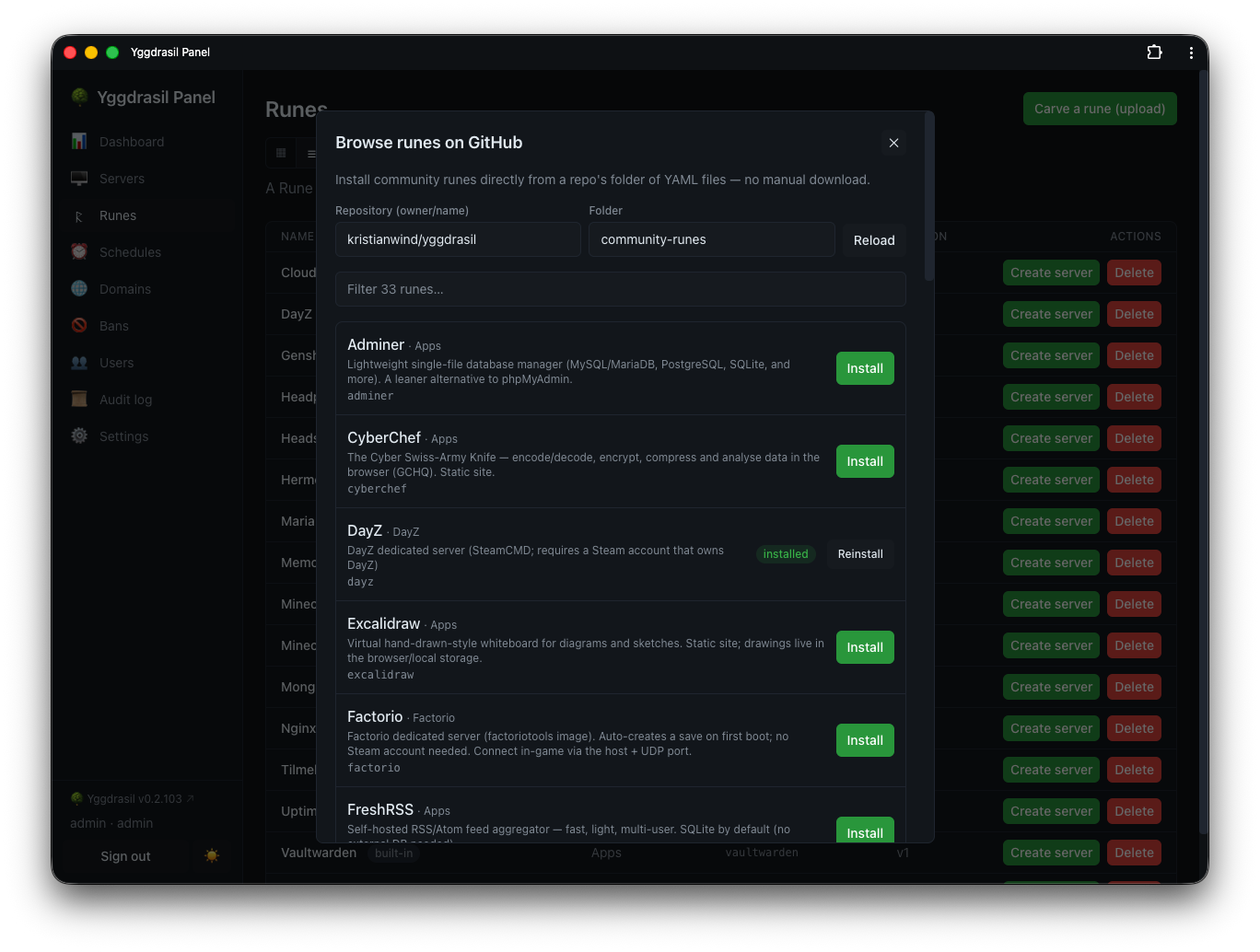Click the NAME column header

coord(297,237)
